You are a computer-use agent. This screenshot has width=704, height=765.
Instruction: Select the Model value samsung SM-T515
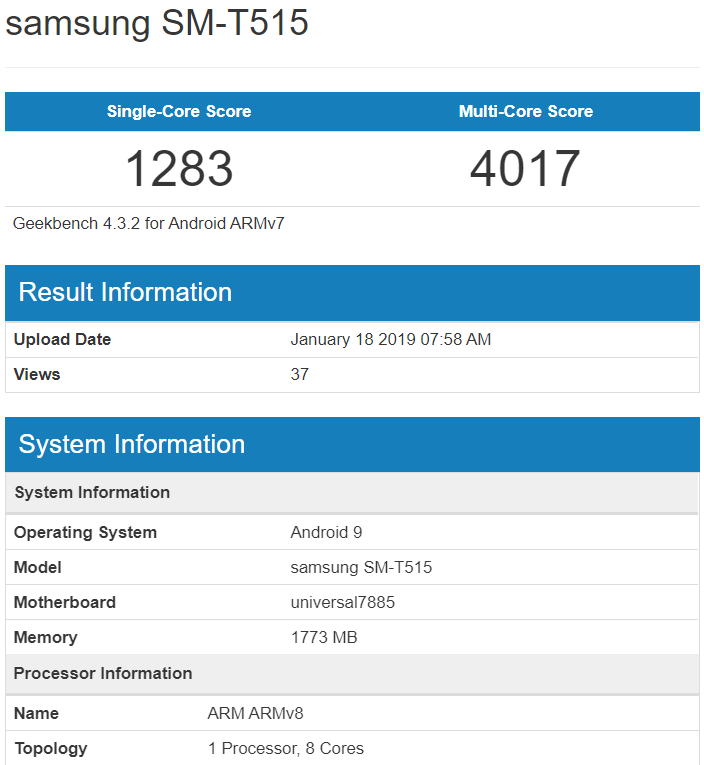(362, 567)
